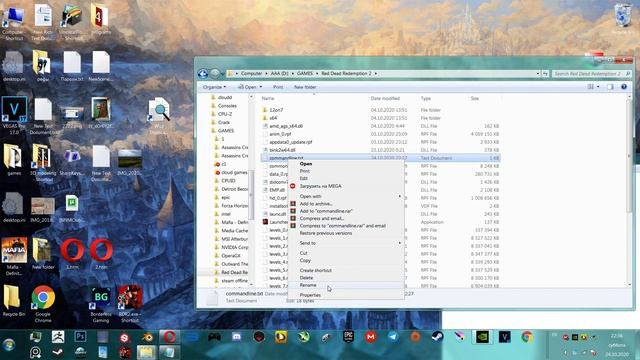640x360 pixels.
Task: Choose Copy in the context menu
Action: (x=305, y=260)
